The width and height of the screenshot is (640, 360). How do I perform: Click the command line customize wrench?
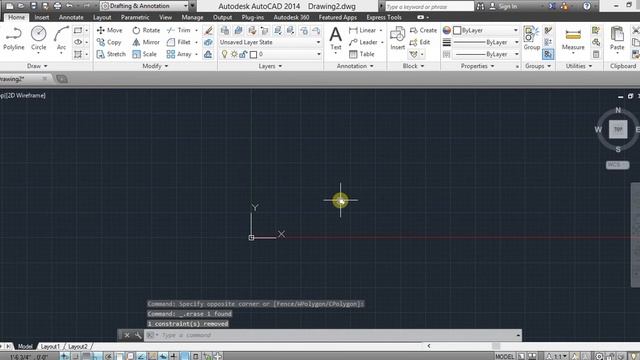[138, 335]
